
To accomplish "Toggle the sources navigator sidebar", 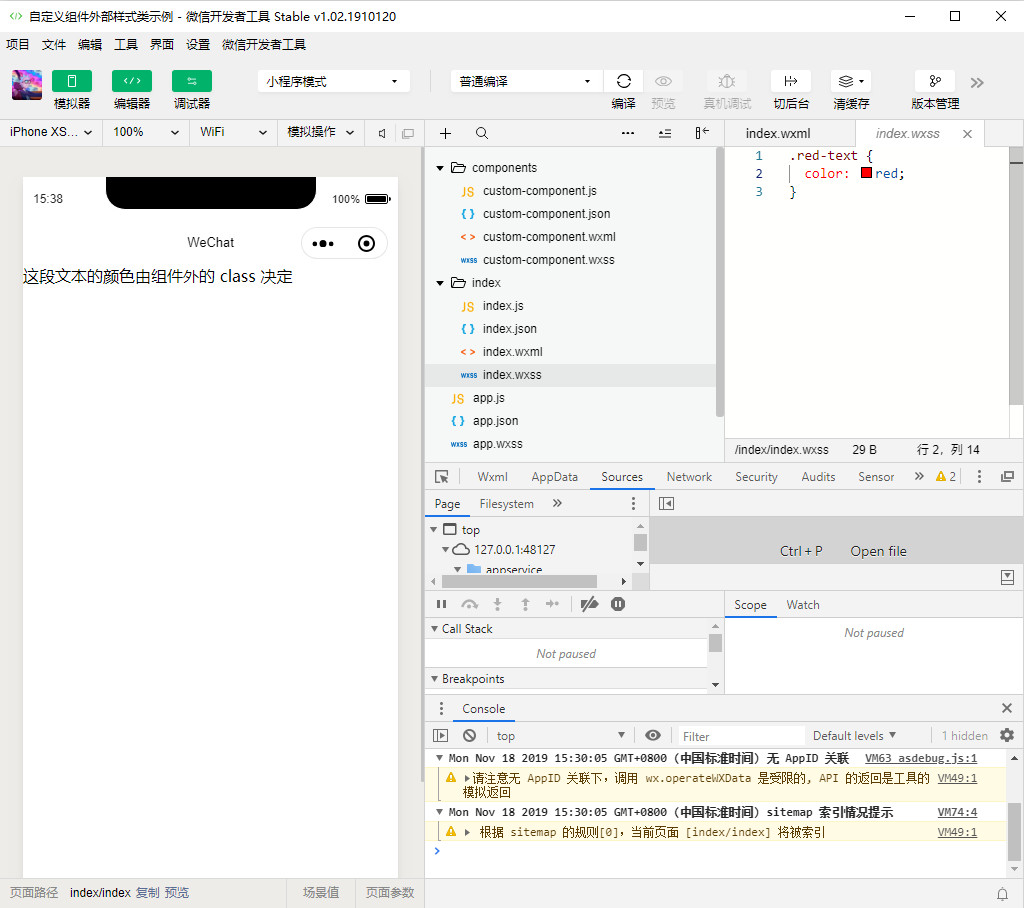I will (666, 504).
